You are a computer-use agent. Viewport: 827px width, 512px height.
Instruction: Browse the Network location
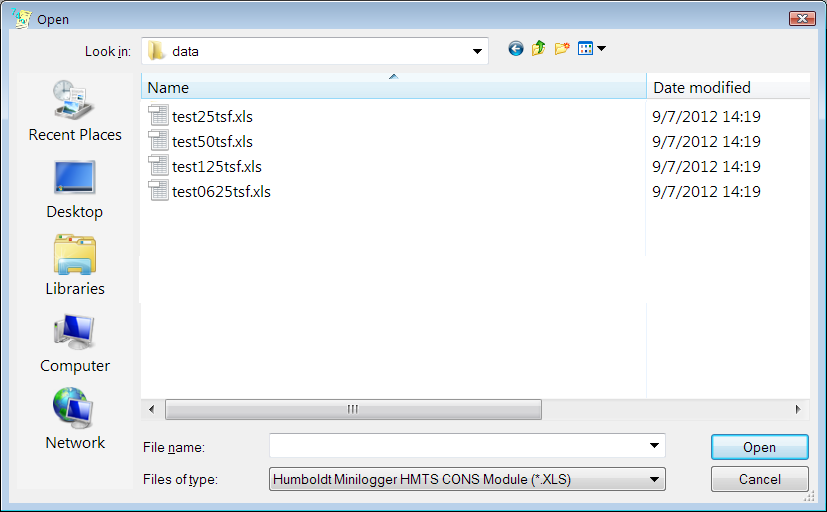point(75,419)
